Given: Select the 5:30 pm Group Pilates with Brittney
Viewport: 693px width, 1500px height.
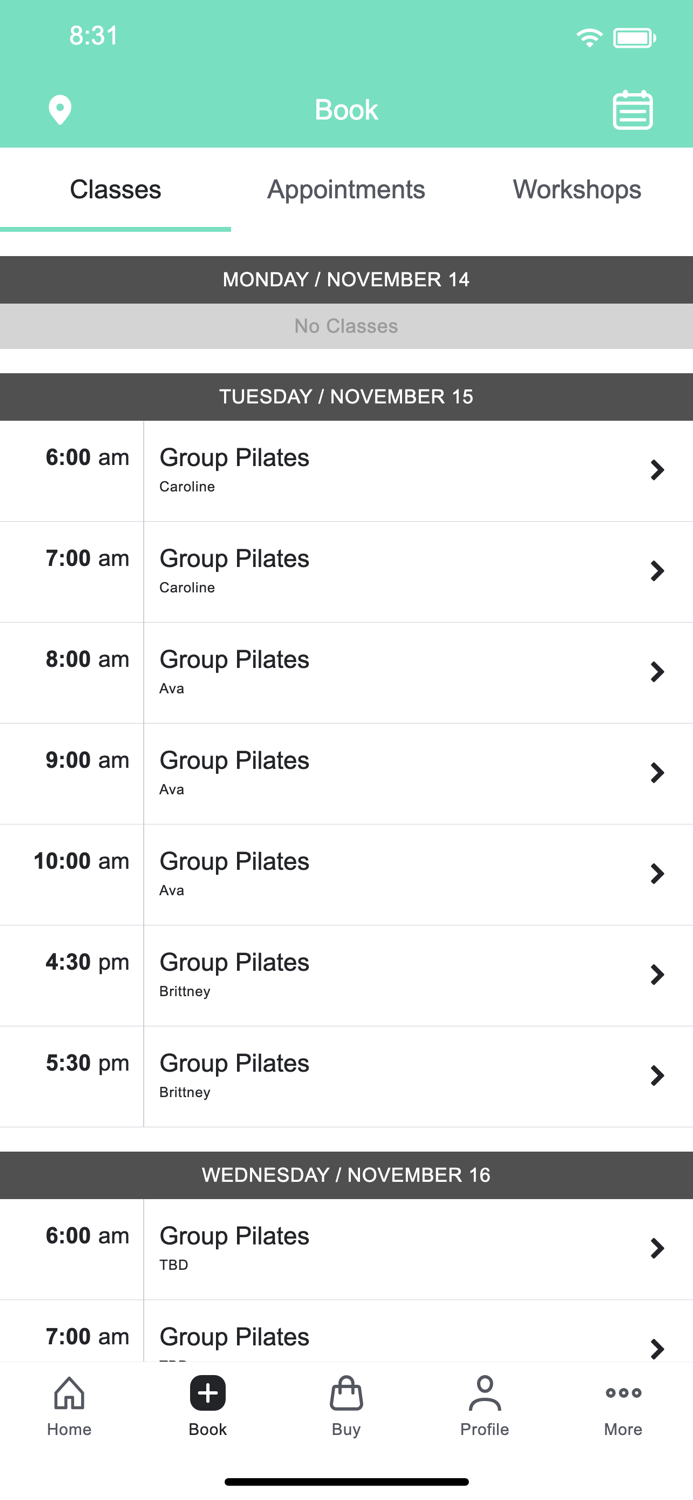Looking at the screenshot, I should [346, 1076].
